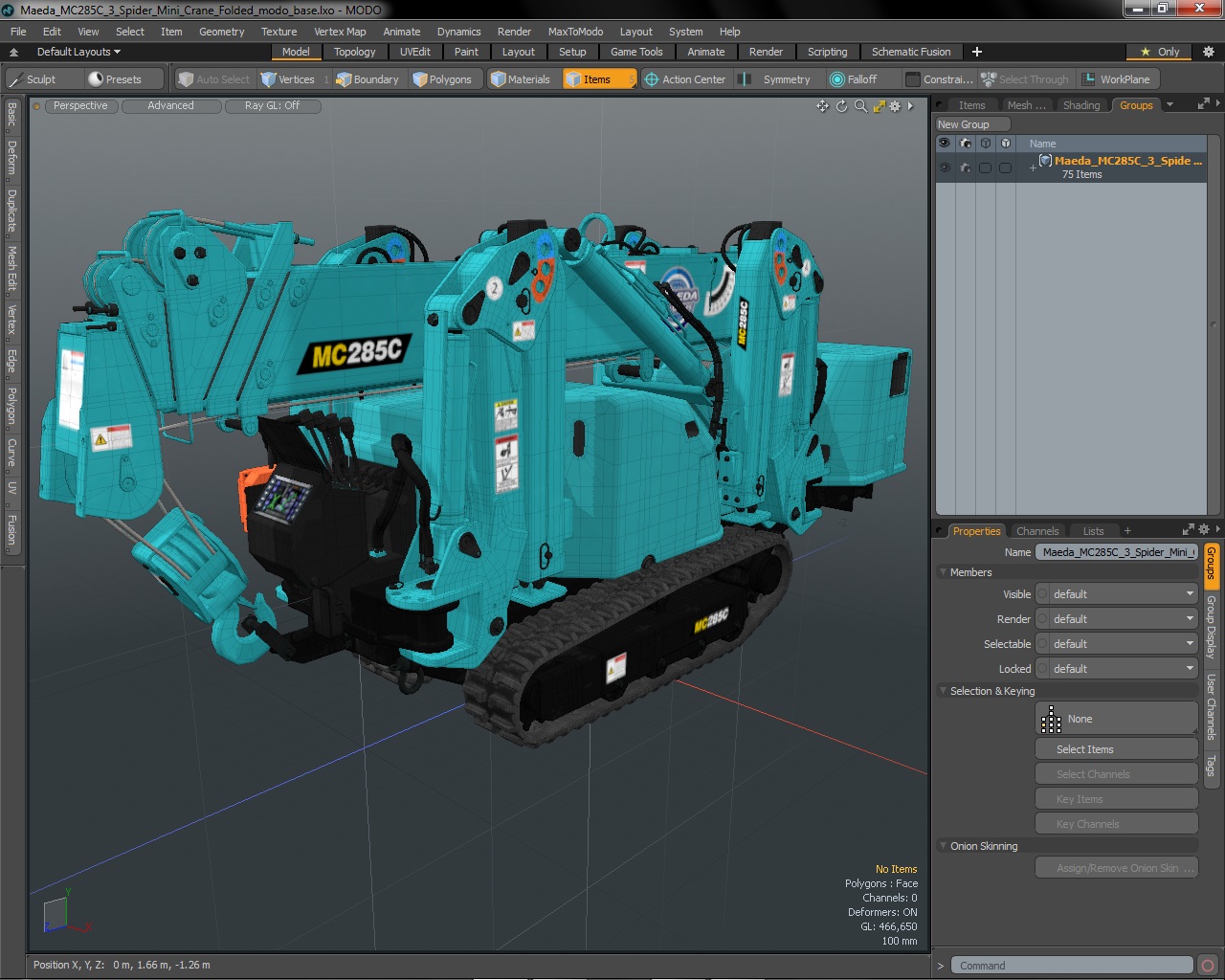Switch to the UVEdit layout tab
1225x980 pixels.
pos(415,52)
